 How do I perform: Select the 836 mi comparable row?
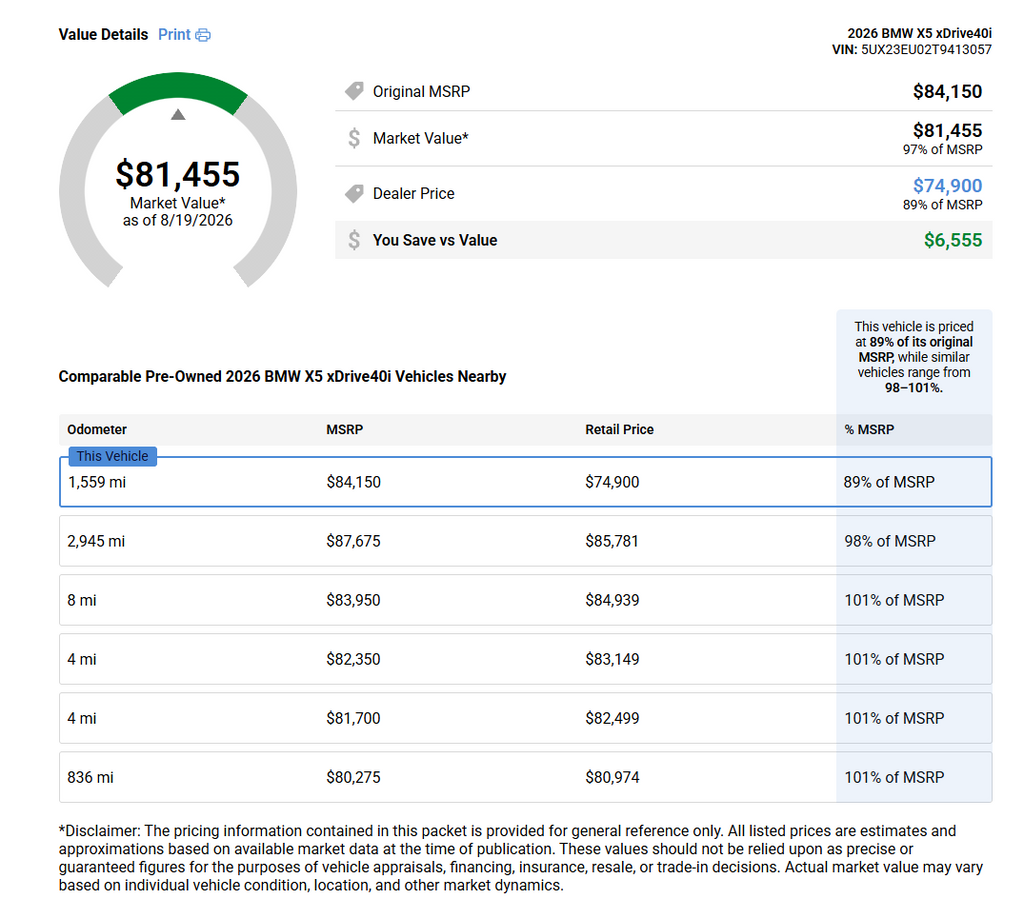(526, 777)
